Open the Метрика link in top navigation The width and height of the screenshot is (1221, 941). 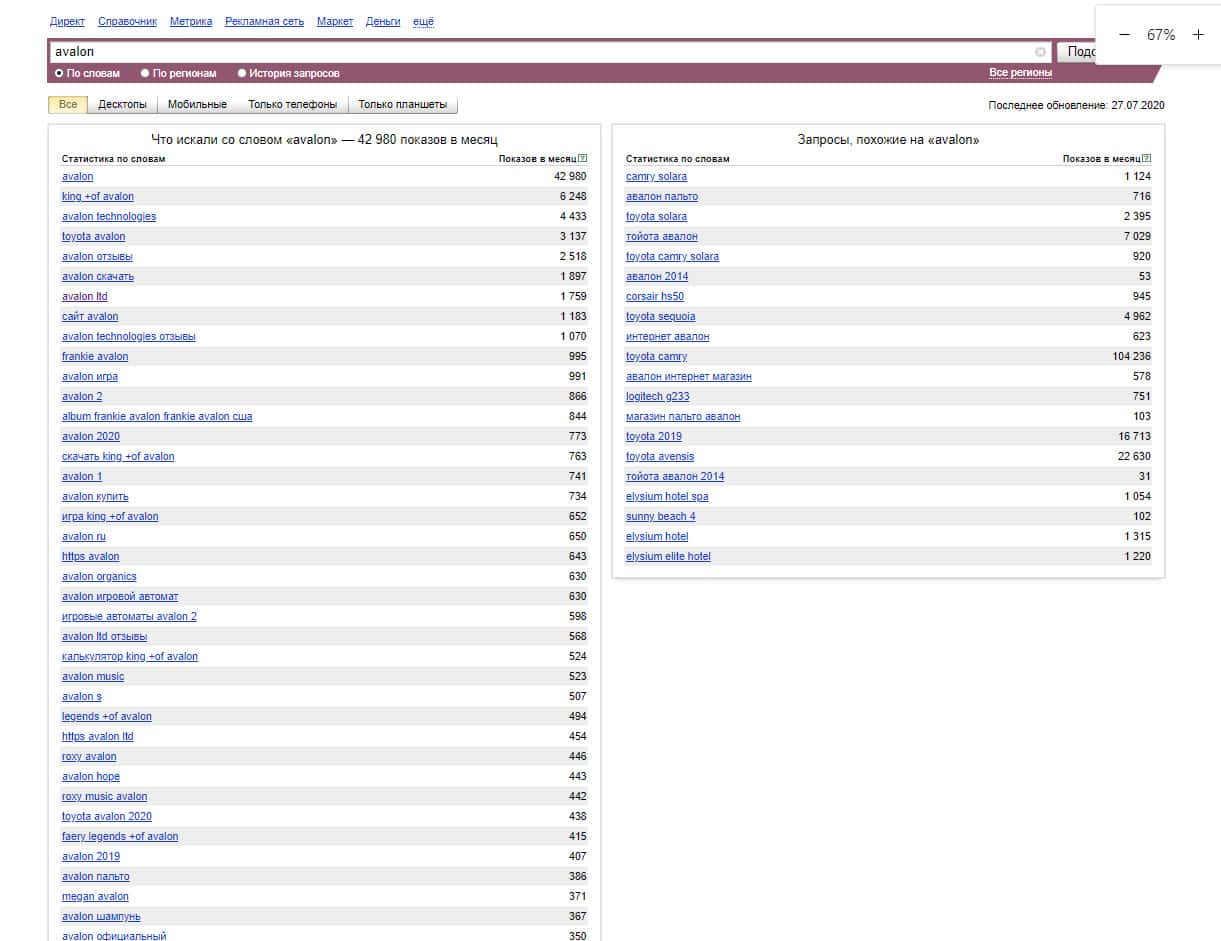coord(191,22)
